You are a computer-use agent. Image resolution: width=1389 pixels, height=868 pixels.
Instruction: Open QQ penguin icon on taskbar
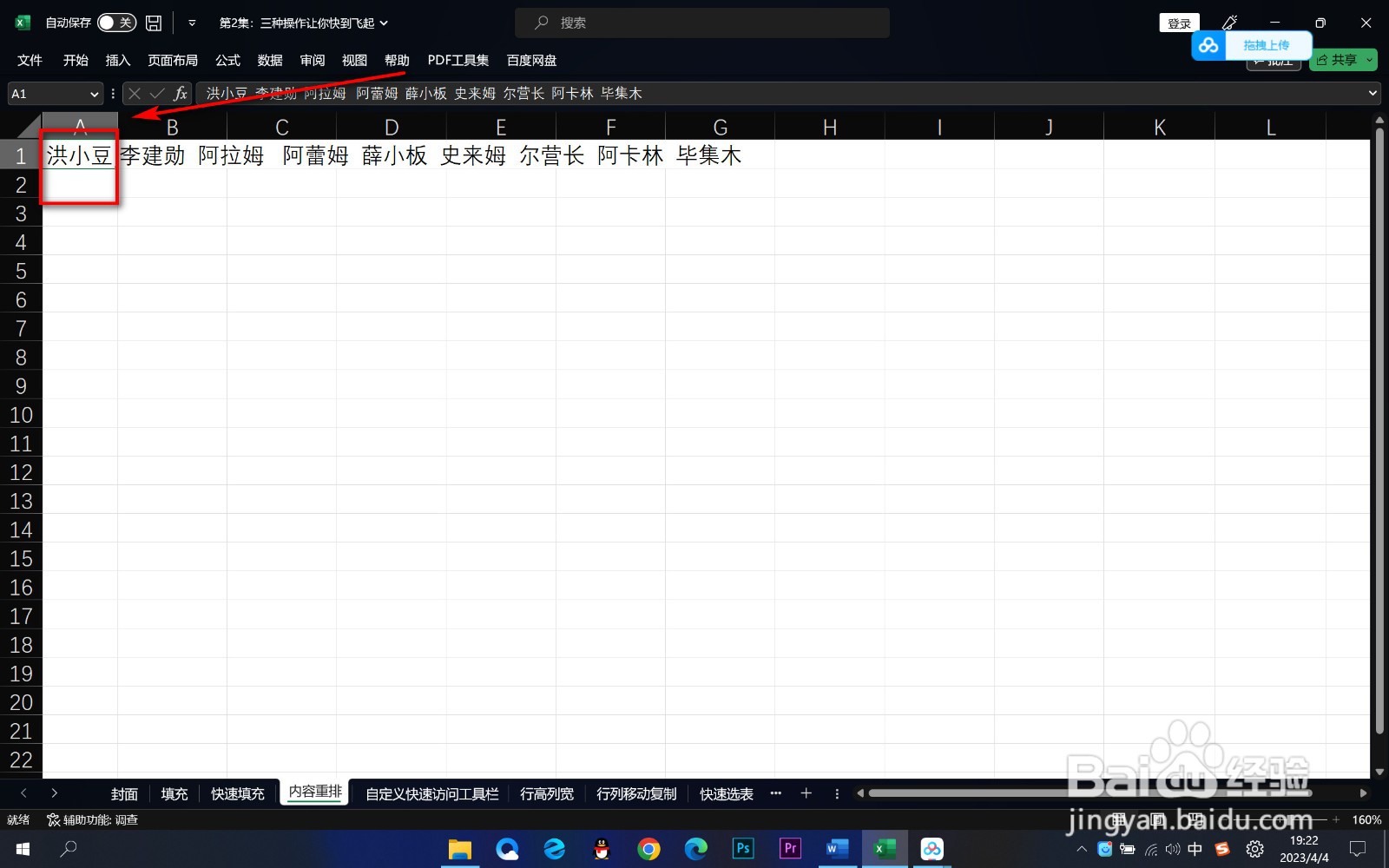pyautogui.click(x=602, y=849)
